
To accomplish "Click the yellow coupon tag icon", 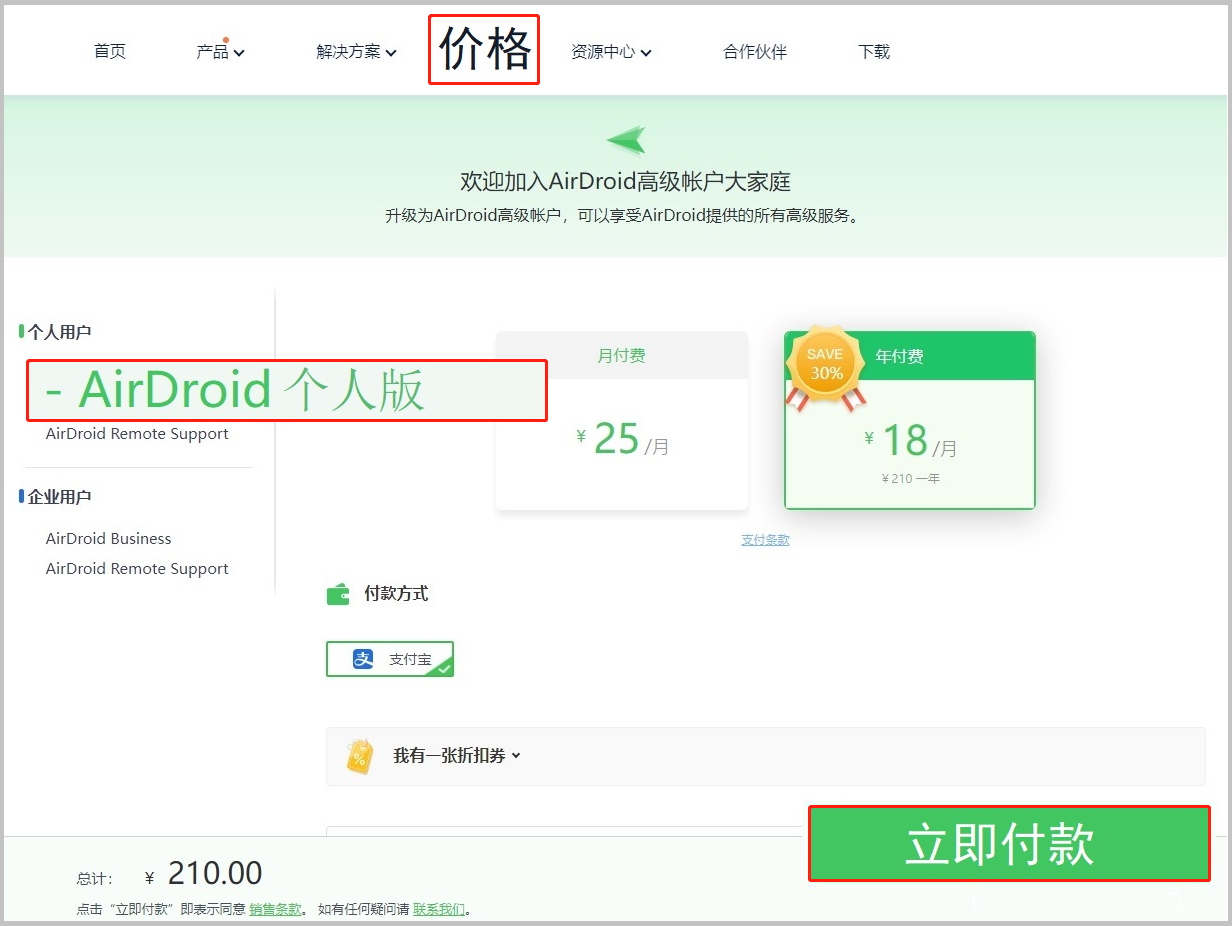I will [x=360, y=756].
